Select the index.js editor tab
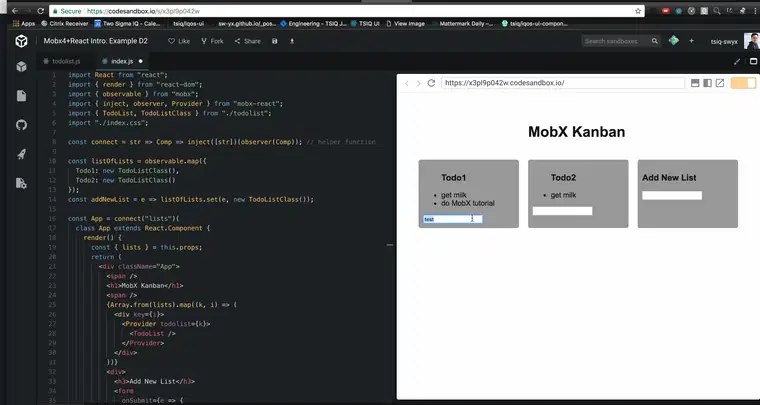 (121, 61)
